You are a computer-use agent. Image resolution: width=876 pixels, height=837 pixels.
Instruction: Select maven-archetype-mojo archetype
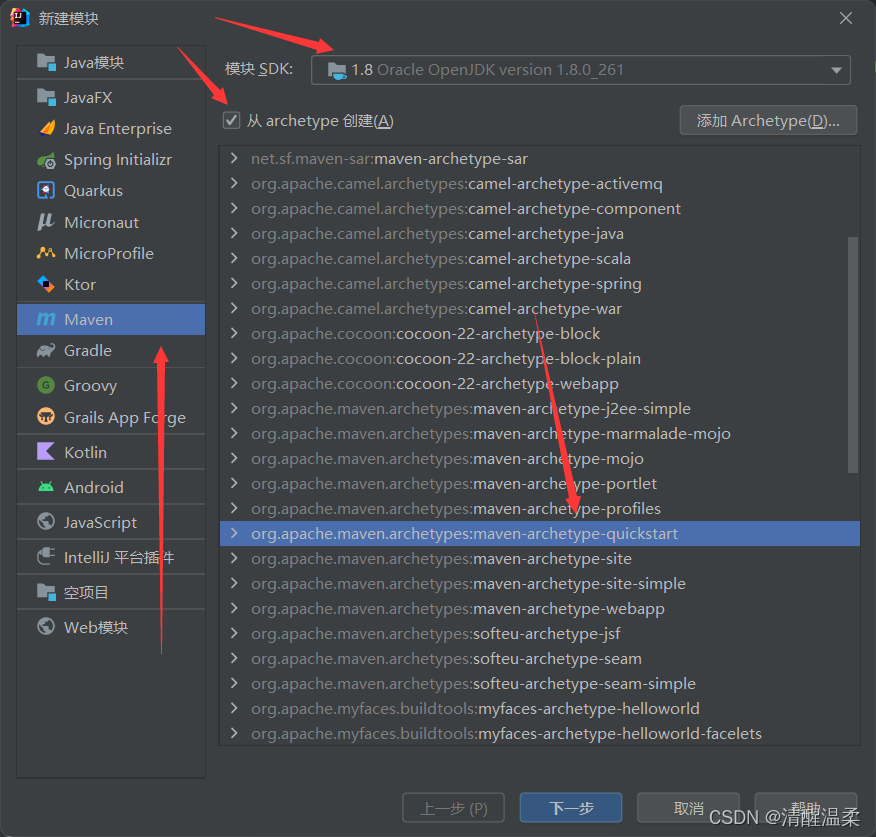pos(539,459)
